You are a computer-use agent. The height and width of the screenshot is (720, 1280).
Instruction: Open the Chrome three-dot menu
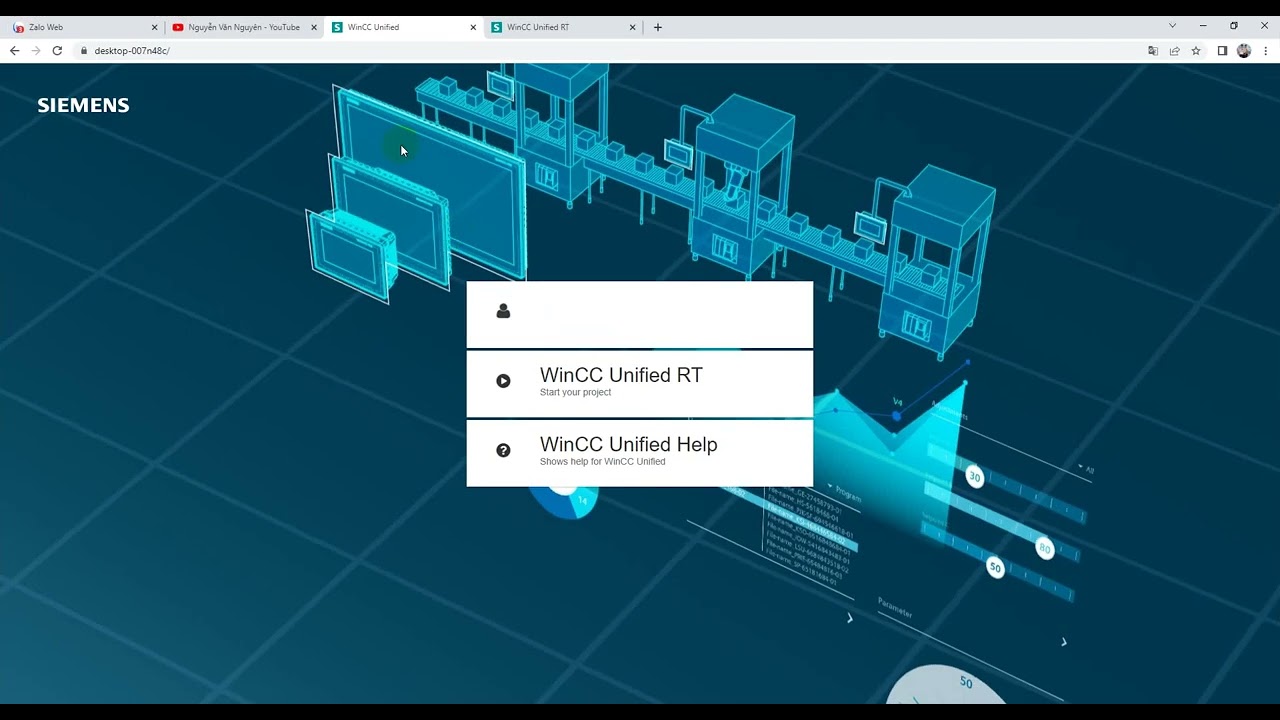(x=1266, y=51)
